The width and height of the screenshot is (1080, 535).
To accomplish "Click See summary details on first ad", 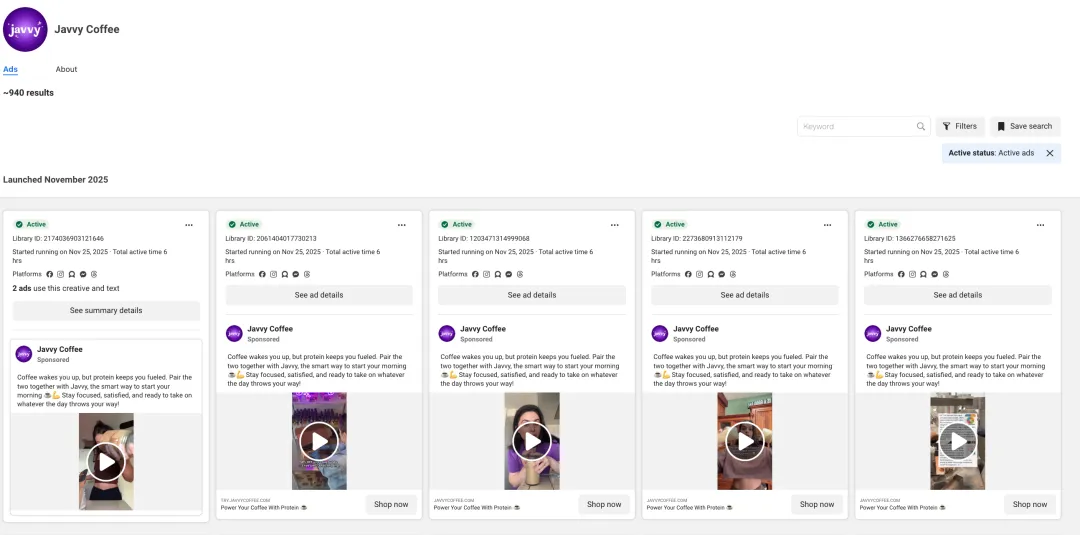I will coord(106,311).
